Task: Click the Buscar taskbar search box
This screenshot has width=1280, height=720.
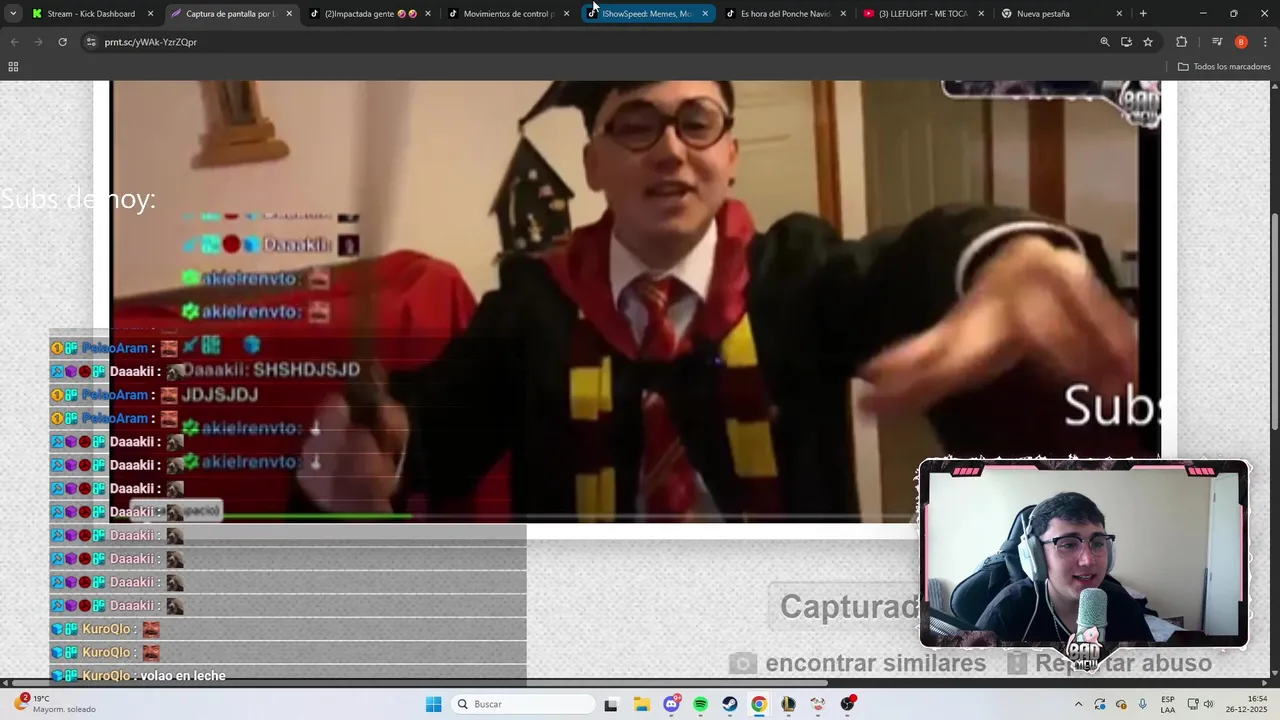Action: coord(521,704)
